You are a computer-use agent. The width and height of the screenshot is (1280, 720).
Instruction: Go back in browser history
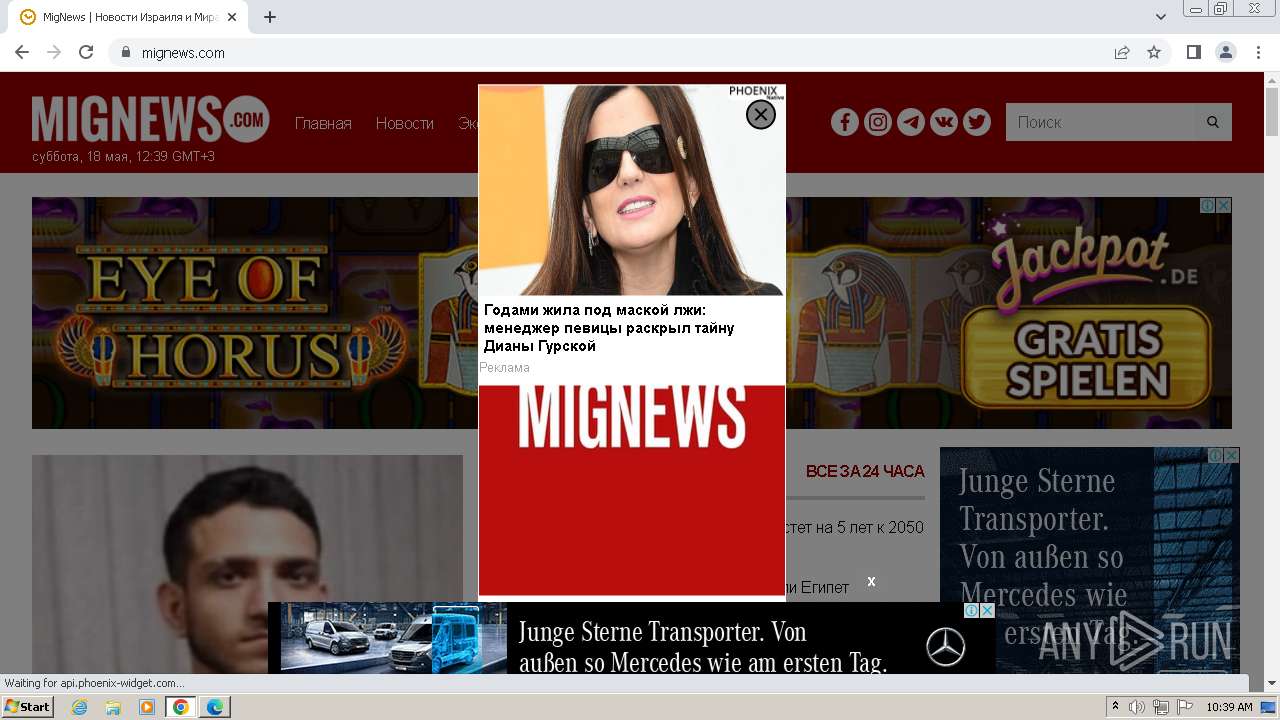click(22, 52)
